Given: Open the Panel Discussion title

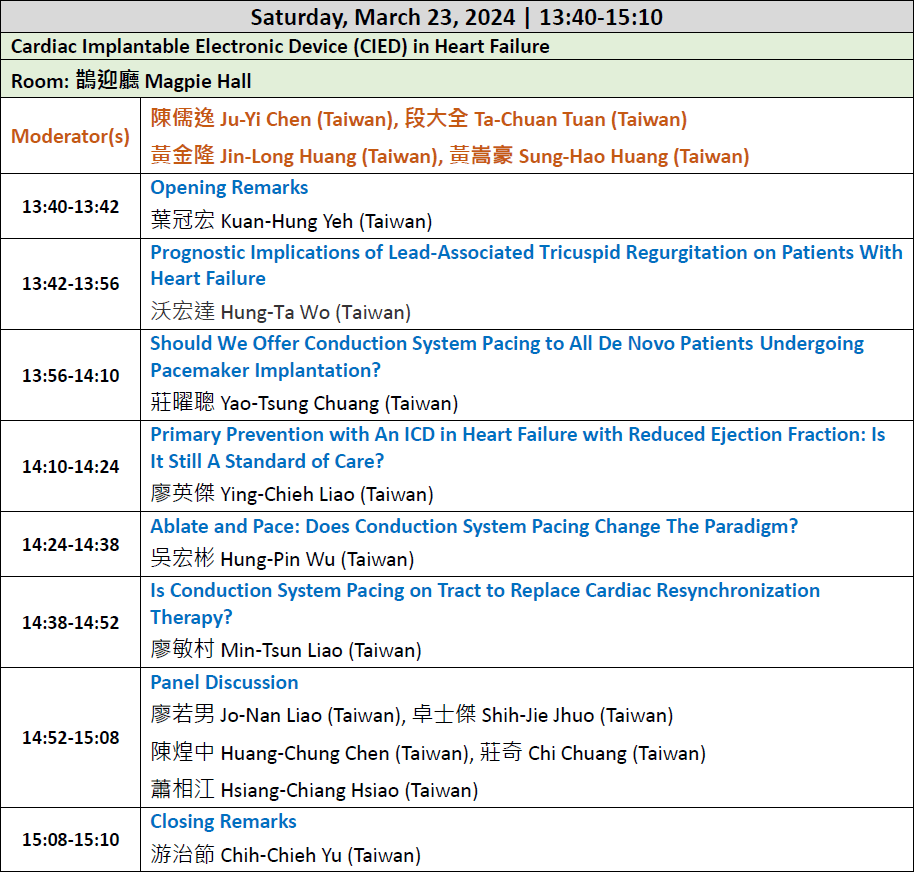Looking at the screenshot, I should click(x=224, y=682).
